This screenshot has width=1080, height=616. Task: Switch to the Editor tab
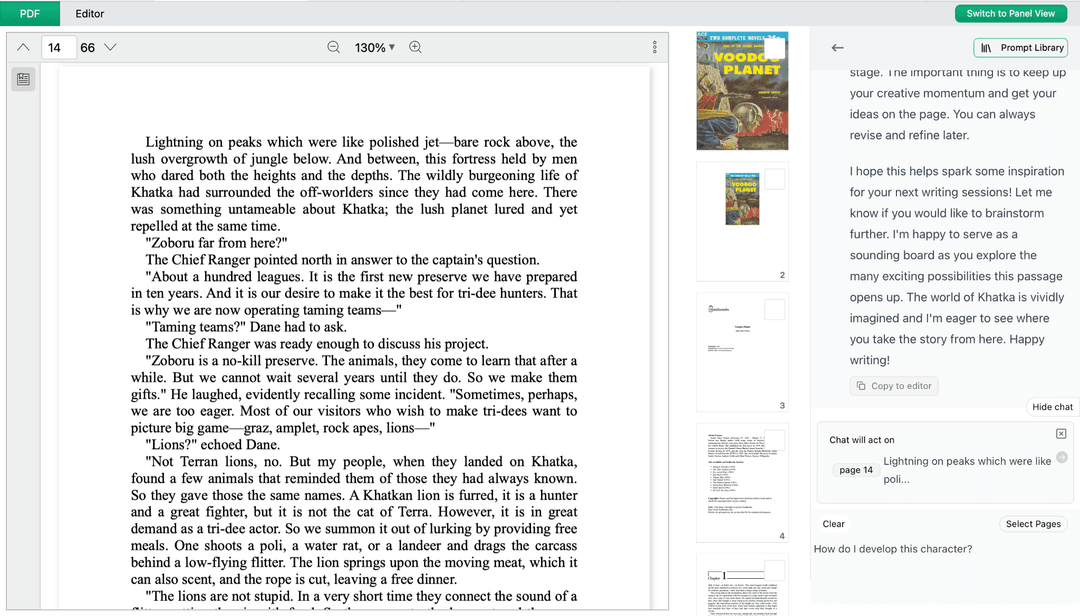click(x=90, y=13)
